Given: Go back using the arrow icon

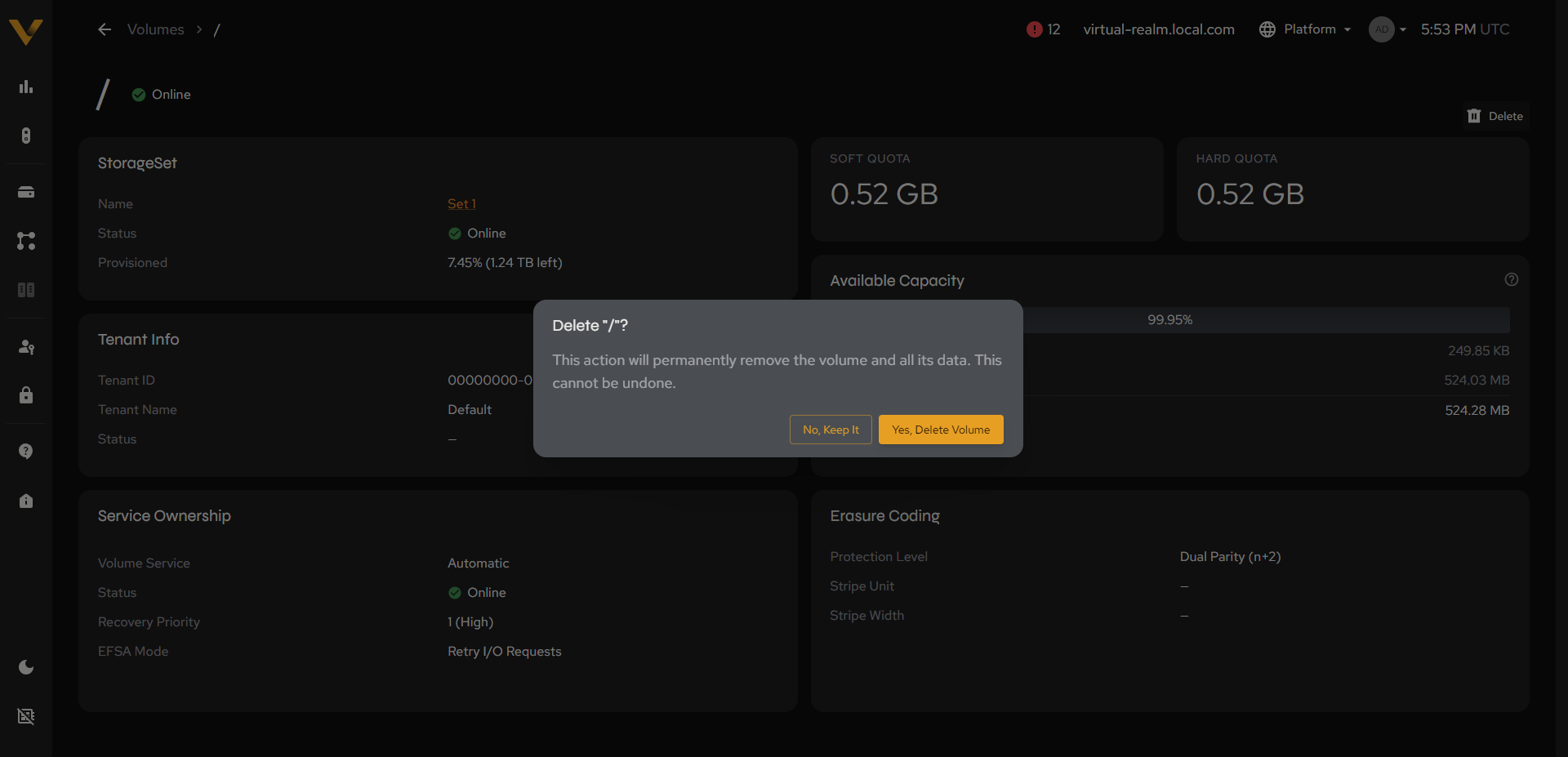Looking at the screenshot, I should [105, 29].
